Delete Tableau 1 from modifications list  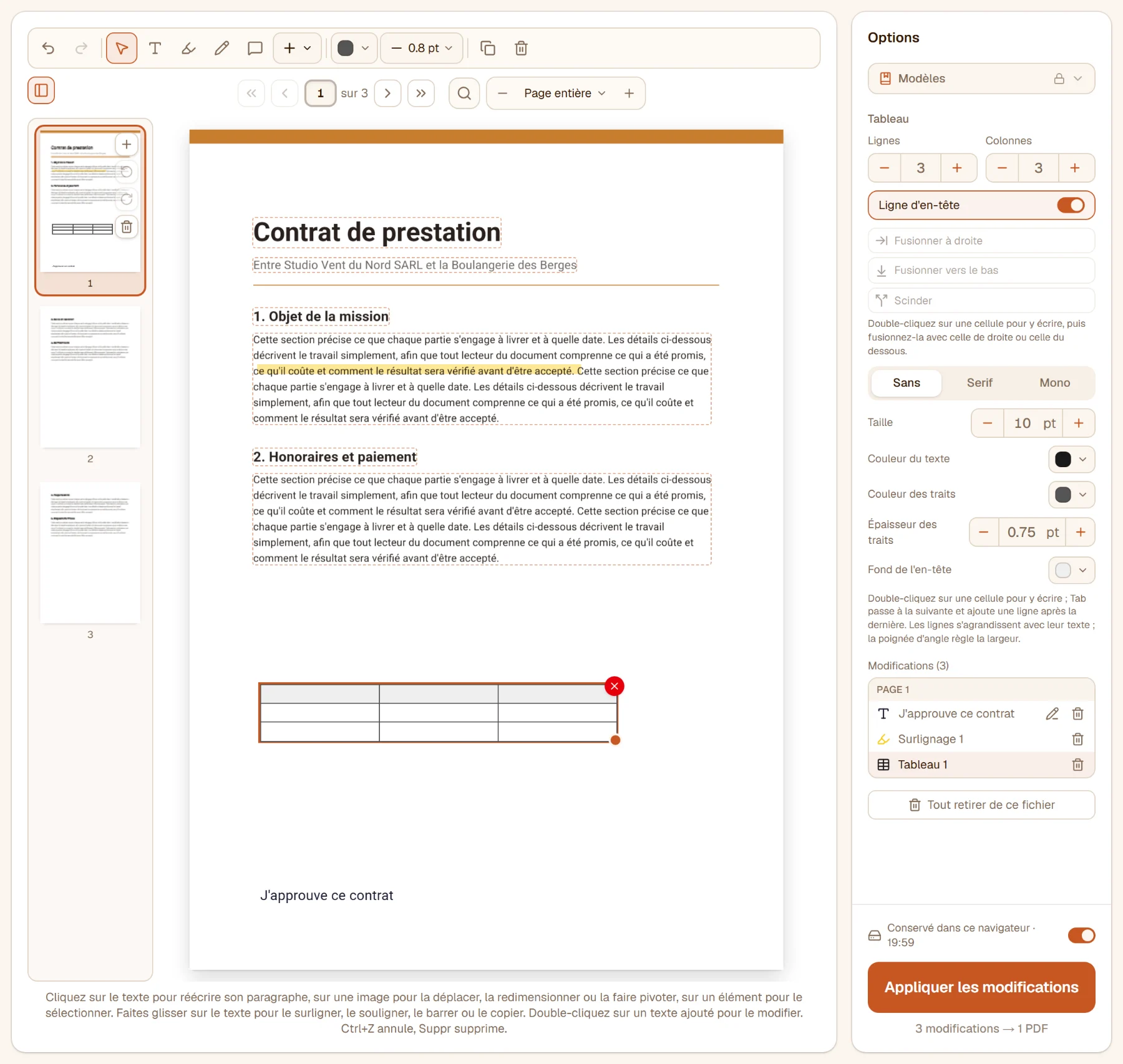point(1077,765)
